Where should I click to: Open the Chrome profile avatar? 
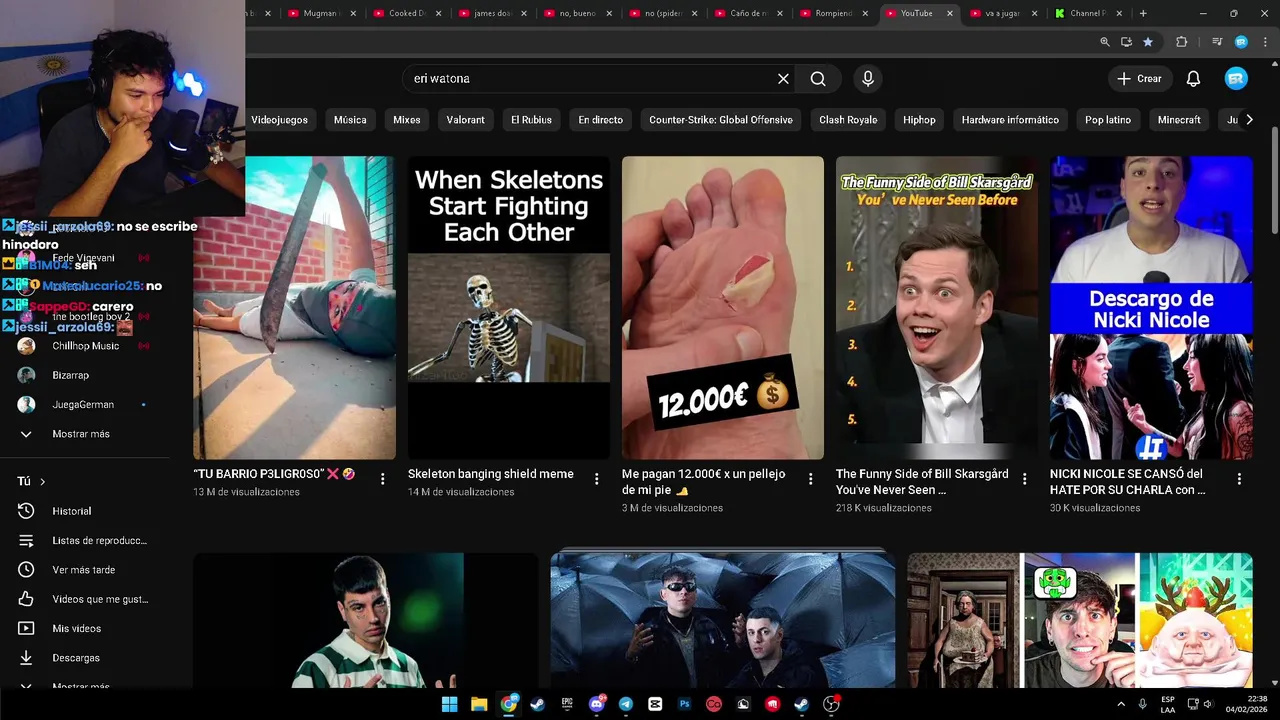tap(1241, 42)
